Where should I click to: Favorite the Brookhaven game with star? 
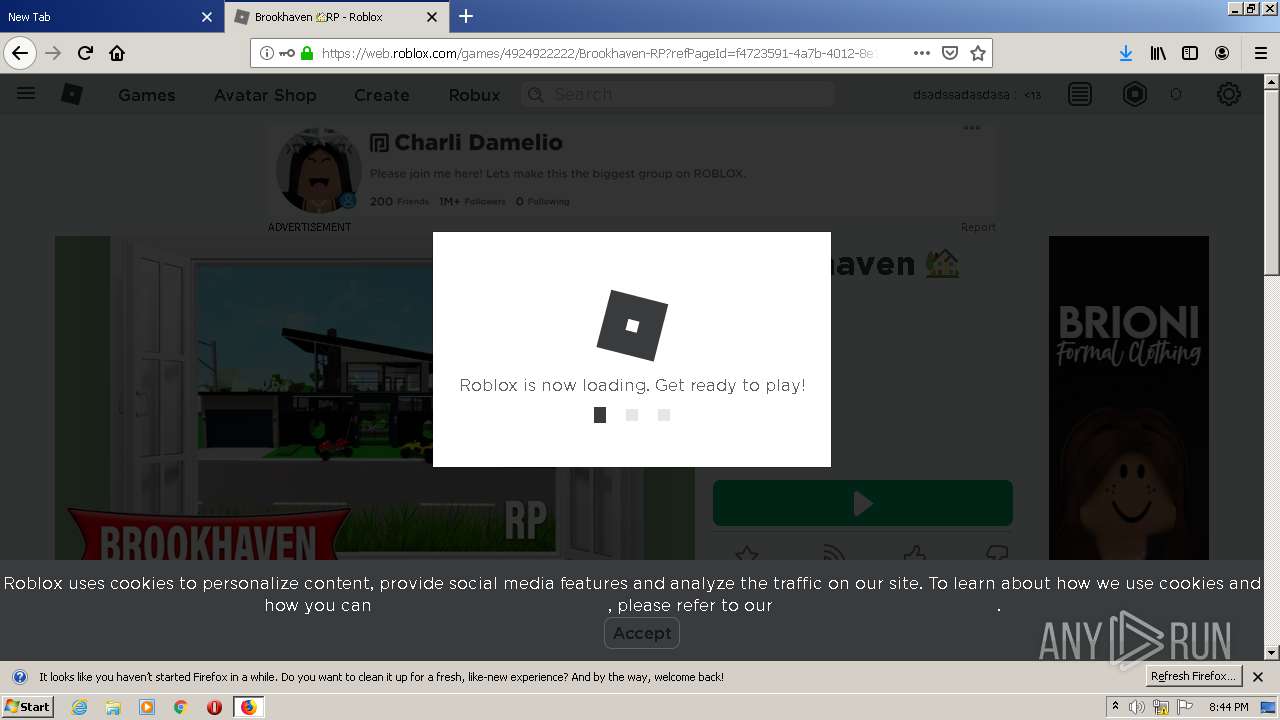coord(747,553)
